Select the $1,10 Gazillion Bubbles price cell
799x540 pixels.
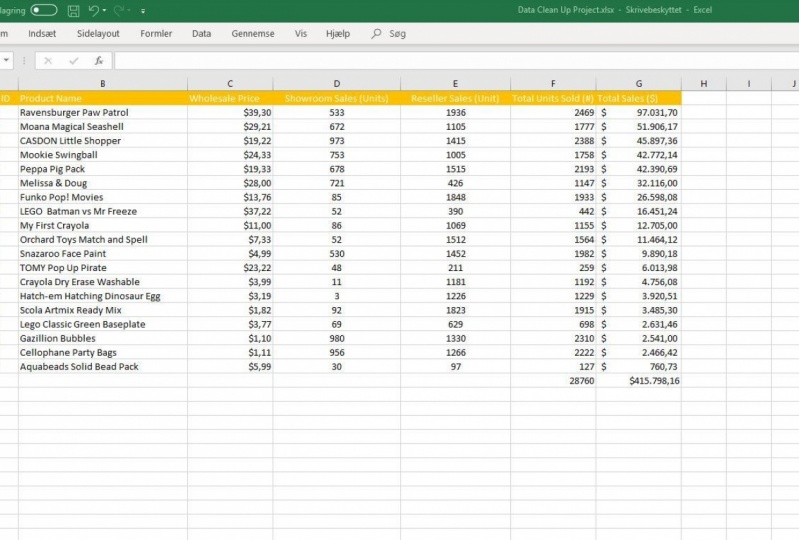[x=230, y=338]
